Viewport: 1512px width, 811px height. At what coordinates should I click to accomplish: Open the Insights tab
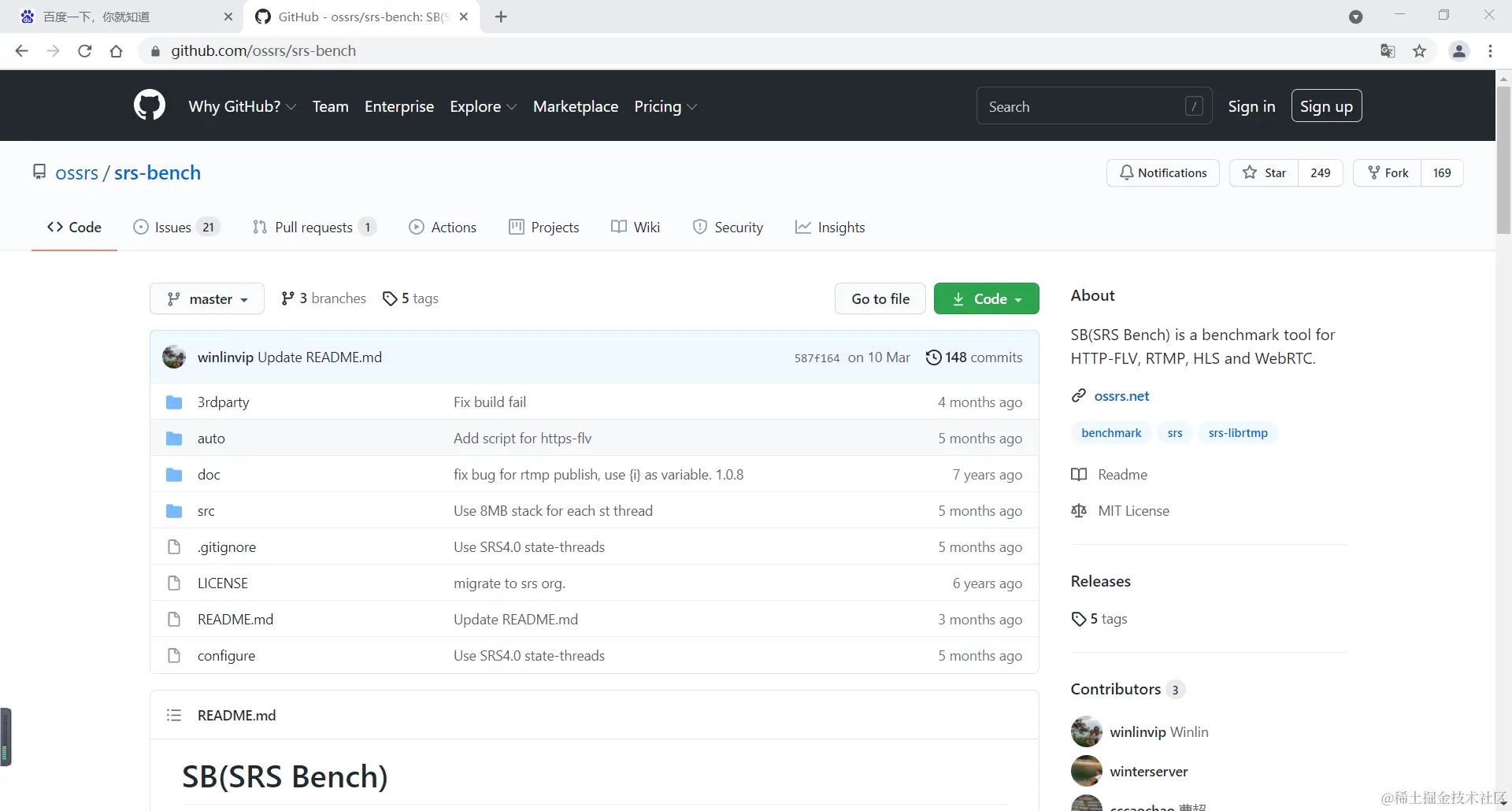(830, 227)
